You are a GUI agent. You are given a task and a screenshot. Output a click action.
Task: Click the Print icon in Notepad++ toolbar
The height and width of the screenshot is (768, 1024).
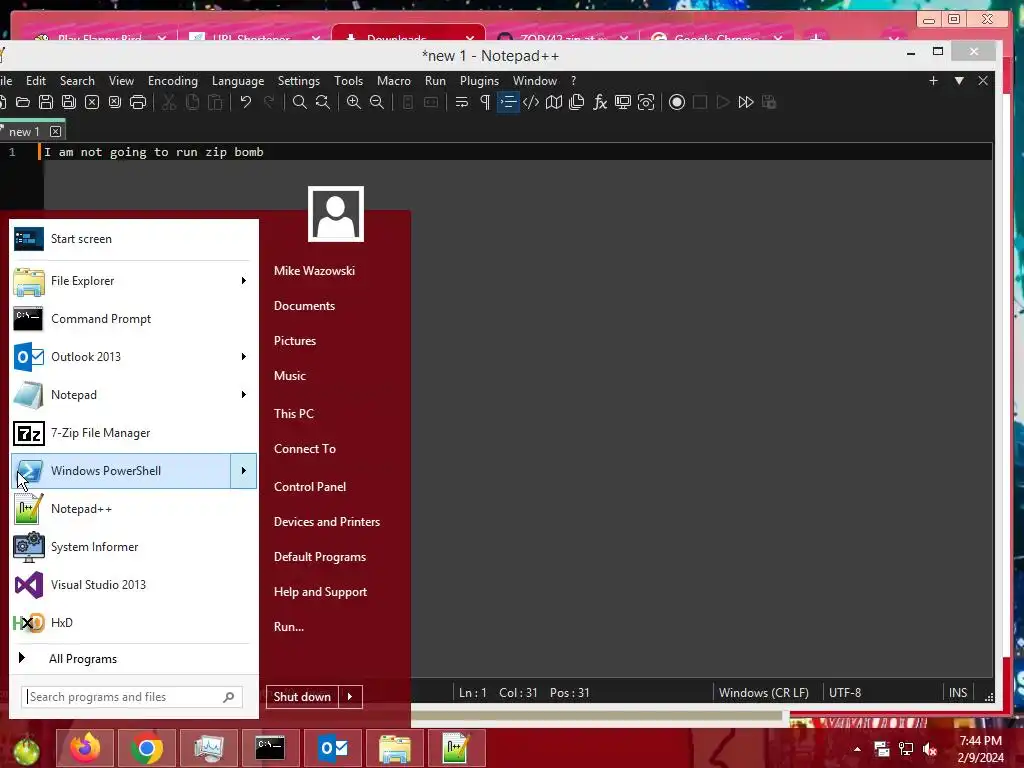[138, 102]
